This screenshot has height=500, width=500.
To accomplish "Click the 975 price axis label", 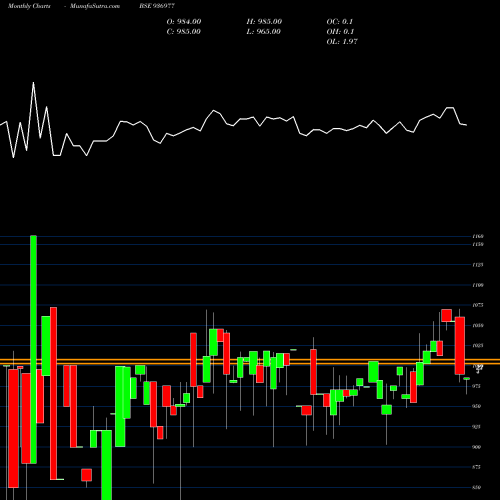I will [x=477, y=386].
